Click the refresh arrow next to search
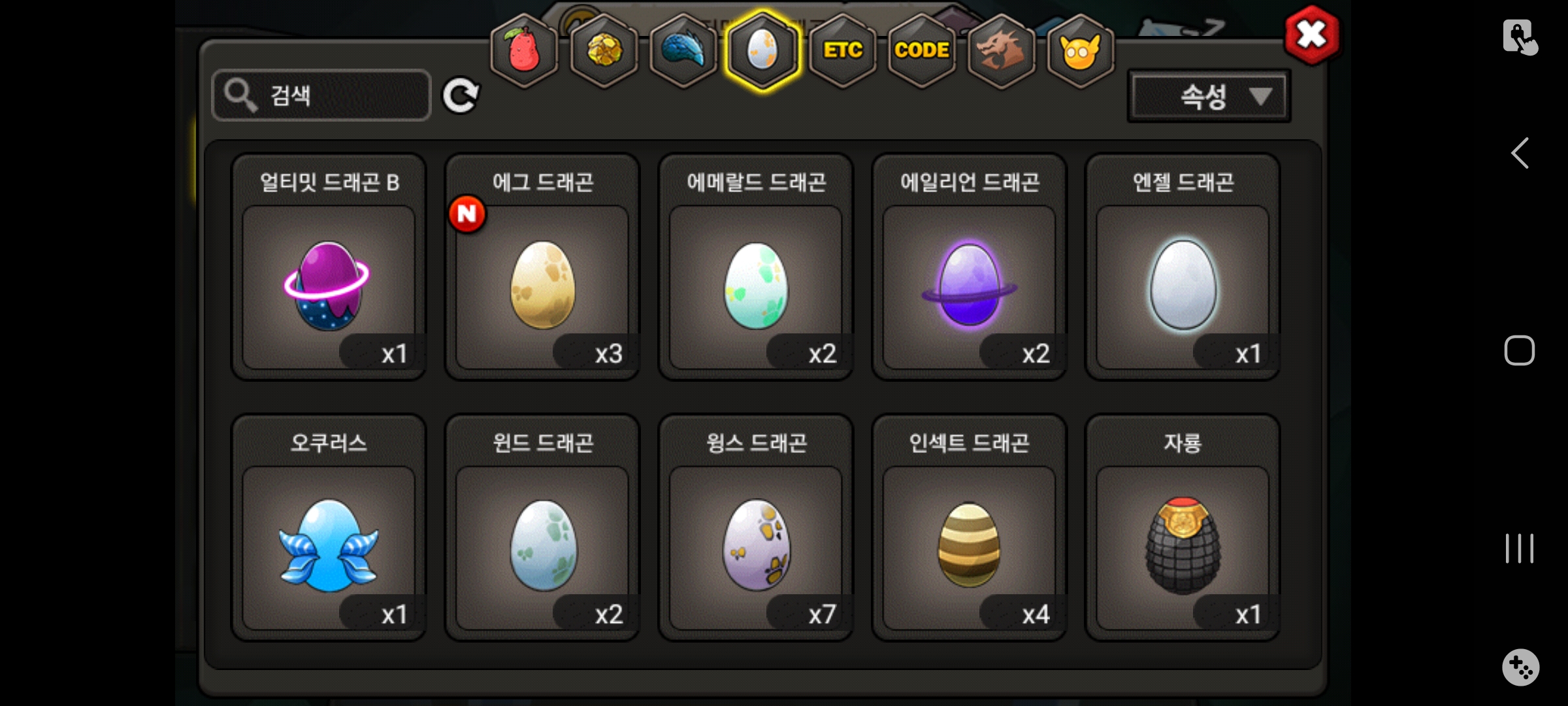Screen dimensions: 1568x706 (461, 96)
